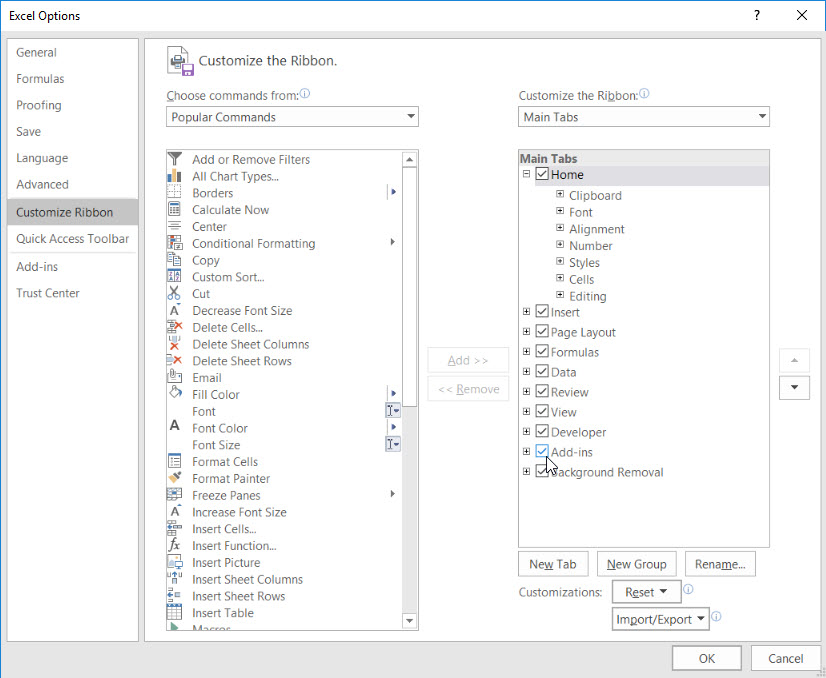This screenshot has width=826, height=678.
Task: Open the Customize the Ribbon dropdown
Action: (x=644, y=116)
